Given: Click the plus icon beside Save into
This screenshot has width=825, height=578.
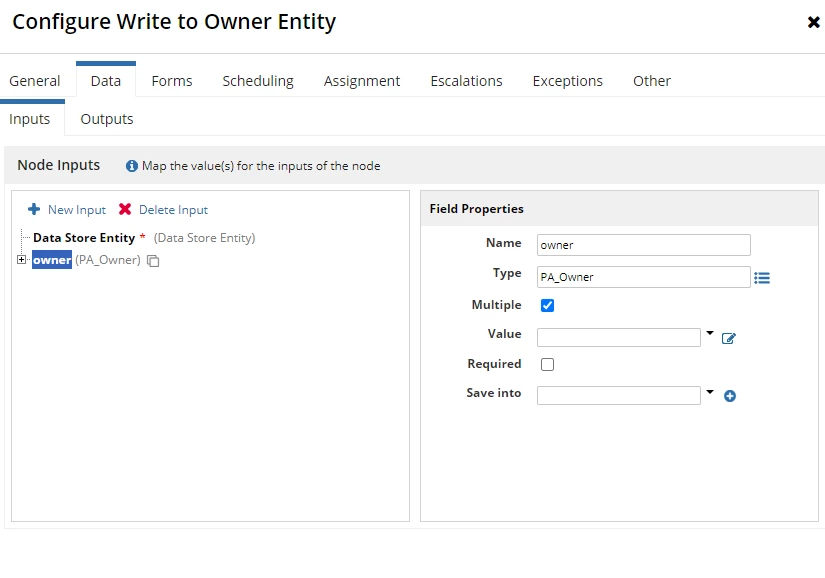Looking at the screenshot, I should pos(730,396).
